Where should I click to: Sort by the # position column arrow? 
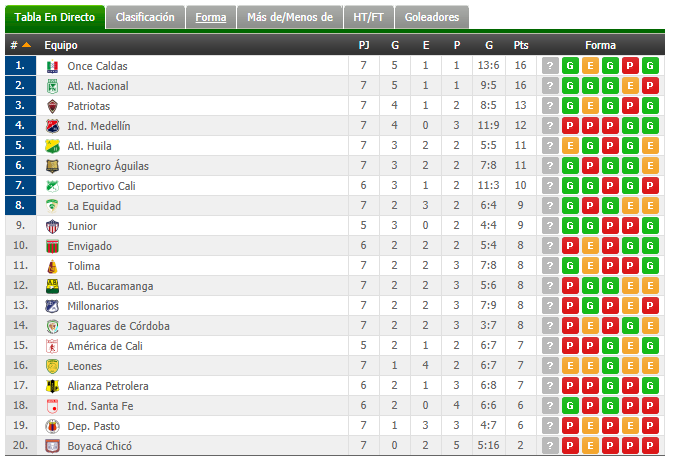pos(26,45)
